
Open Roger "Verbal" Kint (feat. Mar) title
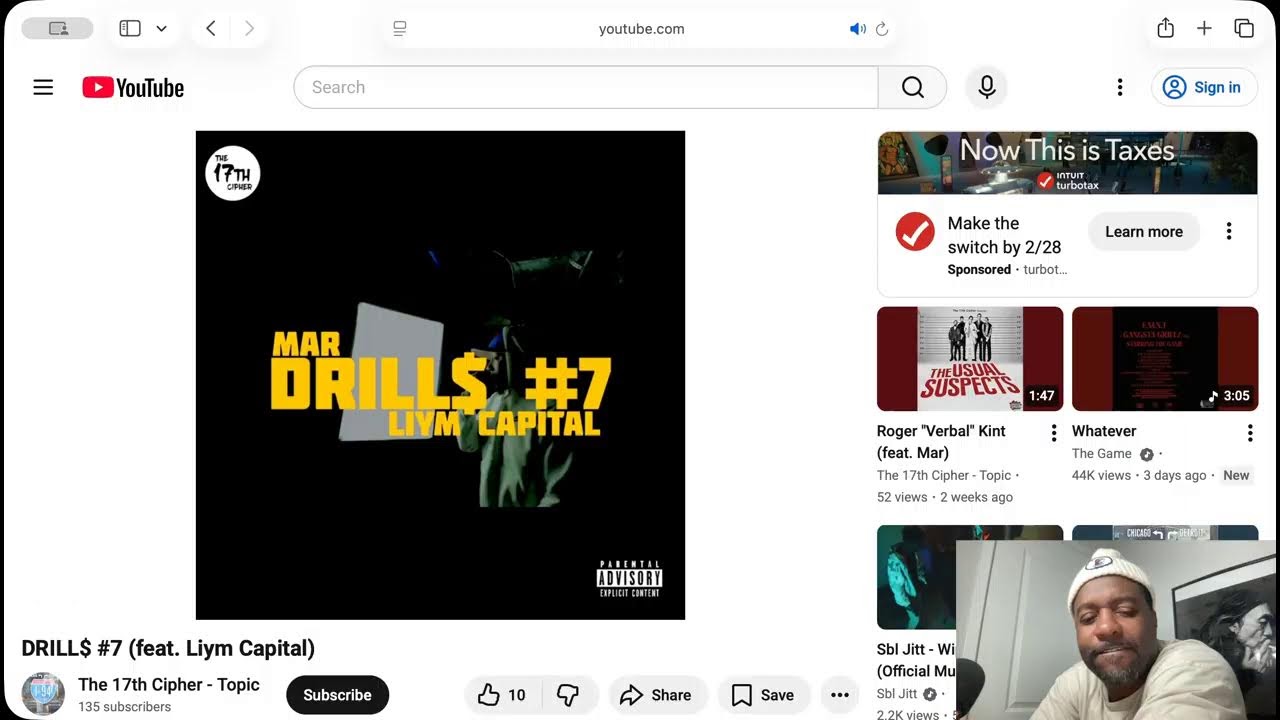[x=941, y=442]
